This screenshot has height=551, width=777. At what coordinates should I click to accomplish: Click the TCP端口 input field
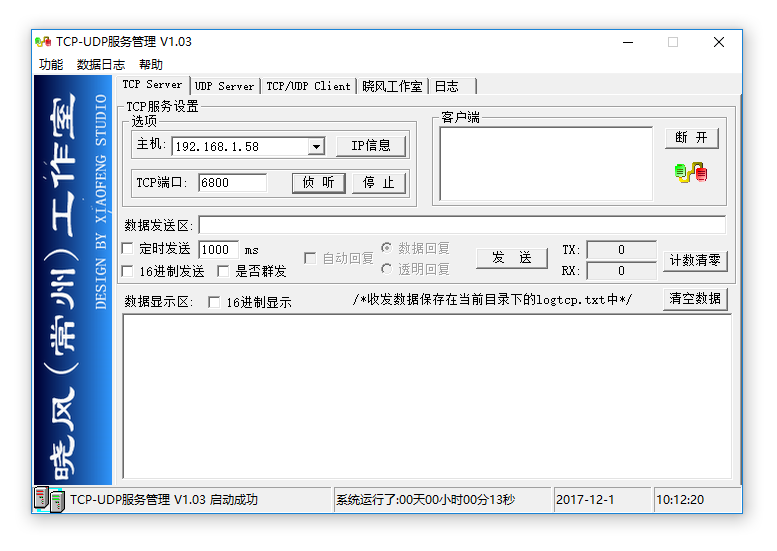point(232,183)
